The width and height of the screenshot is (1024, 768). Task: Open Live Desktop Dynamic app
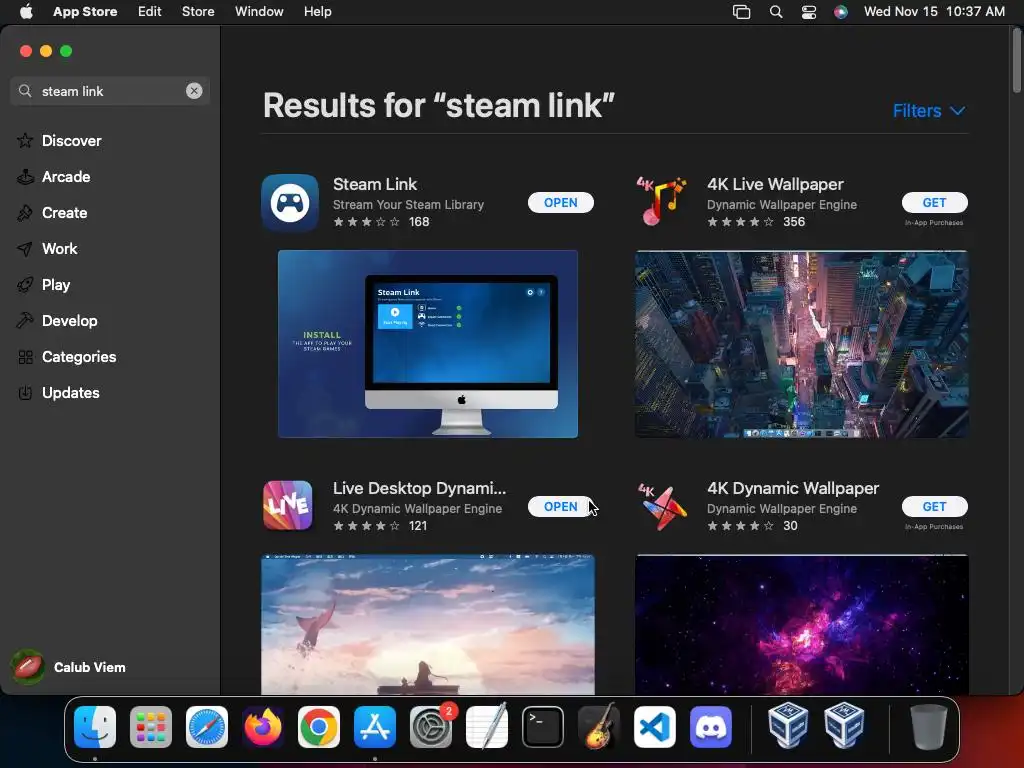point(560,506)
